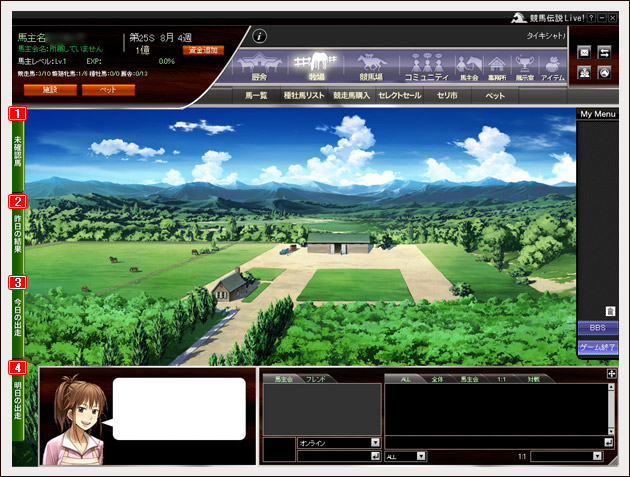Click the ゲーム終了 quit game button
The image size is (630, 477).
pyautogui.click(x=597, y=348)
